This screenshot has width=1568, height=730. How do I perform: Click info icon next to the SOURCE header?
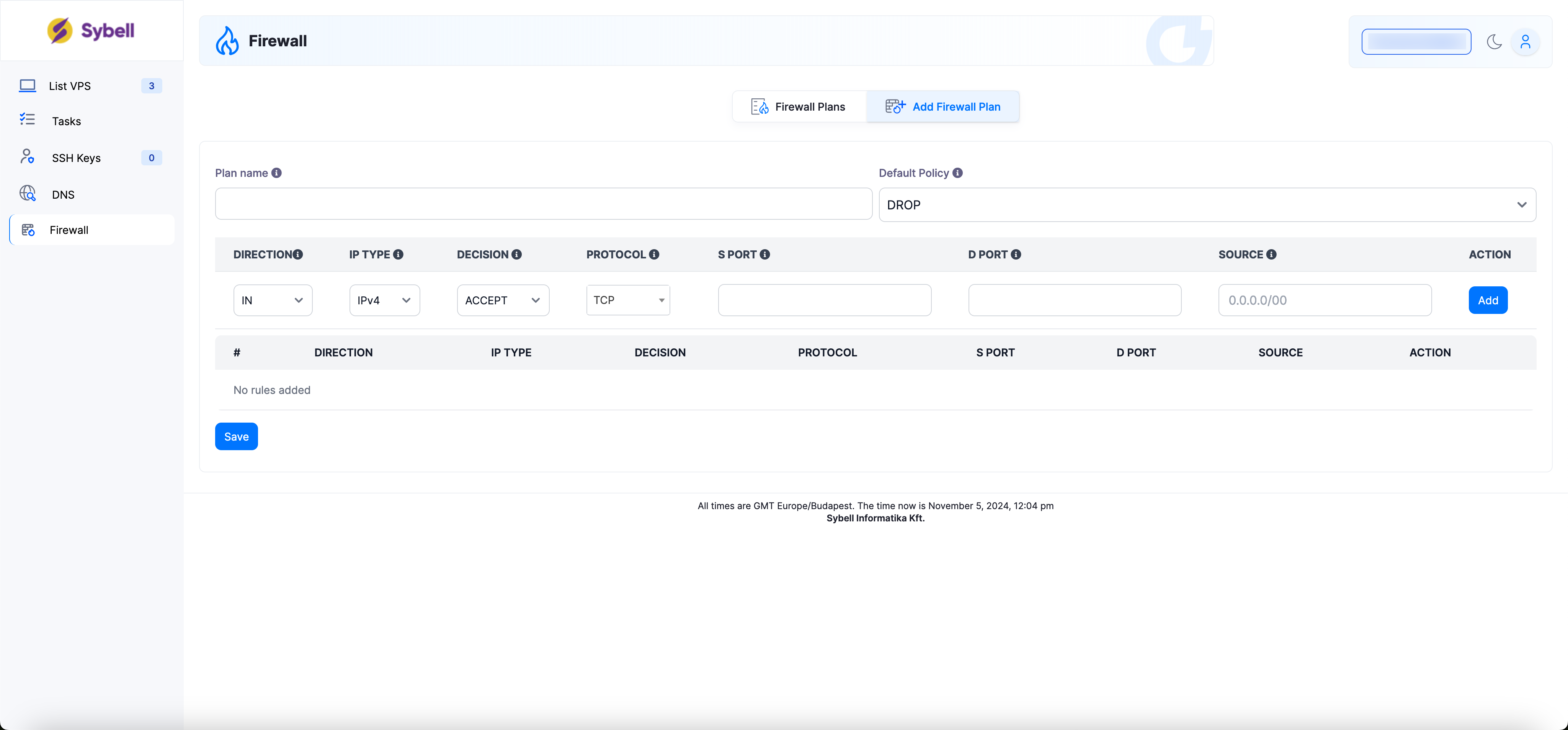1271,255
